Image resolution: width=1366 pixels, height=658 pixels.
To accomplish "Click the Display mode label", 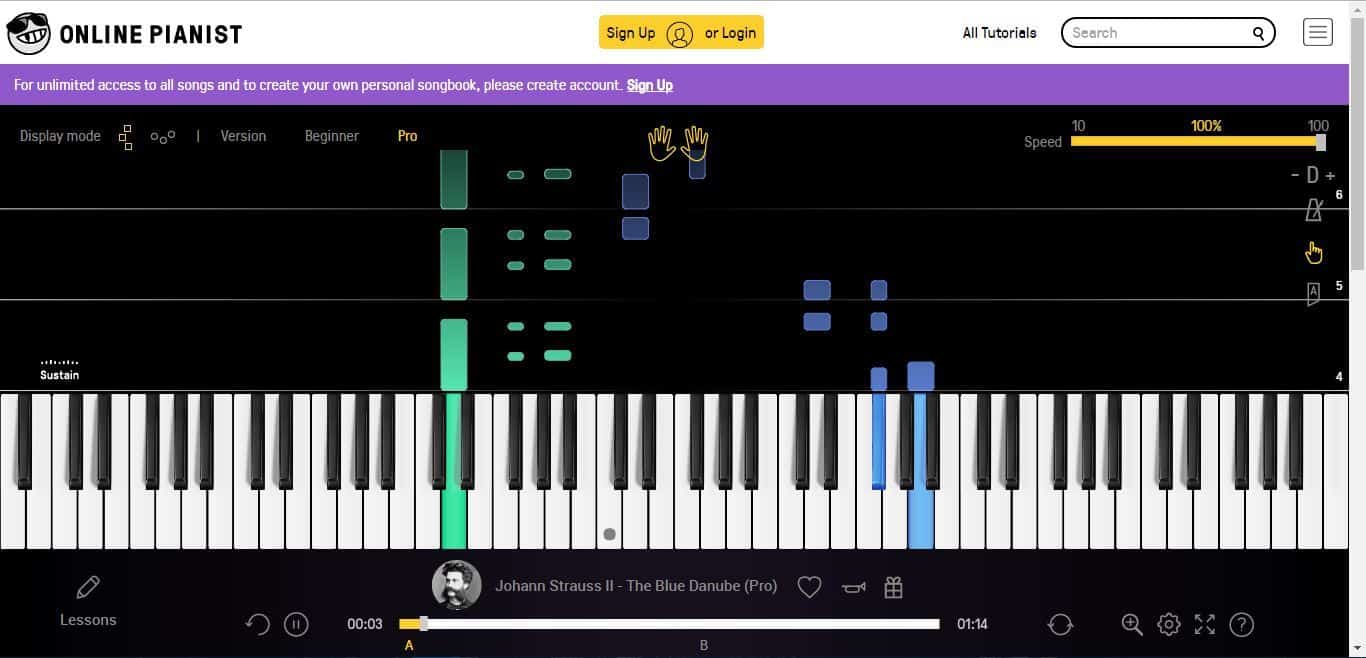I will point(60,136).
